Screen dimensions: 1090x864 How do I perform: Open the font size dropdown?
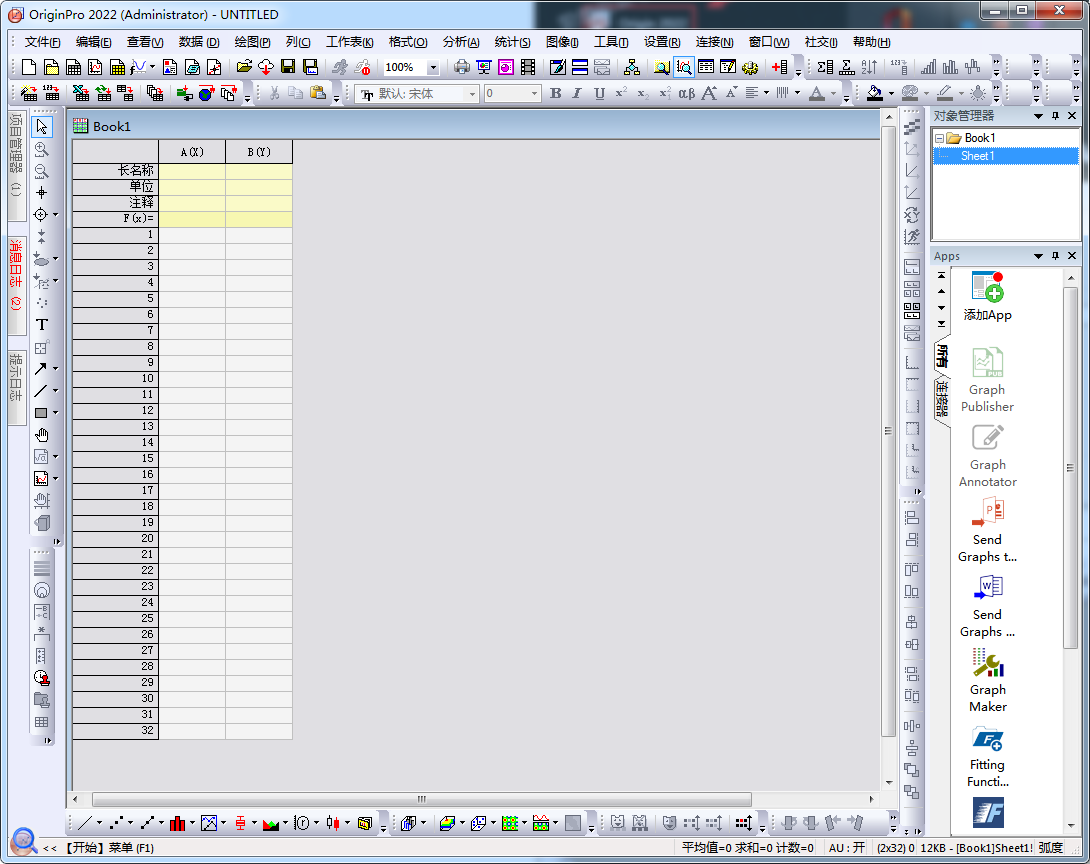coord(534,93)
